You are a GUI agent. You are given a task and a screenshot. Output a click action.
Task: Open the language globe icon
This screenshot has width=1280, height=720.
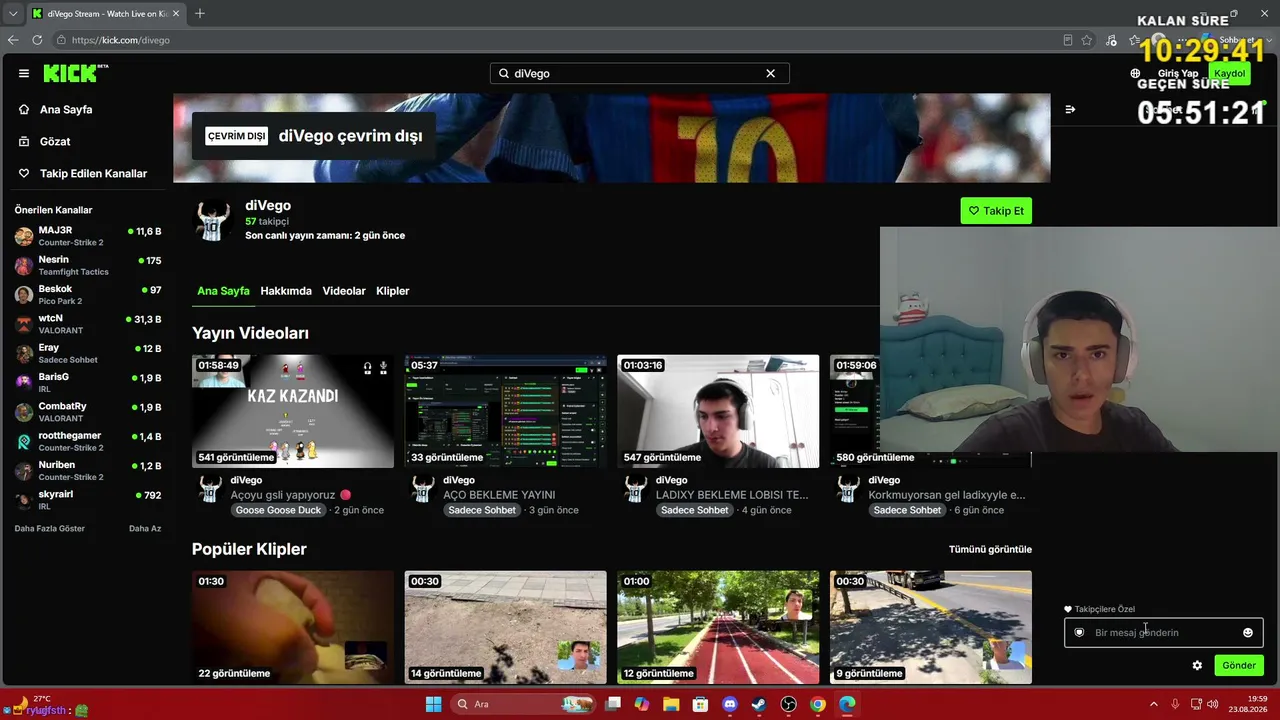pos(1135,73)
